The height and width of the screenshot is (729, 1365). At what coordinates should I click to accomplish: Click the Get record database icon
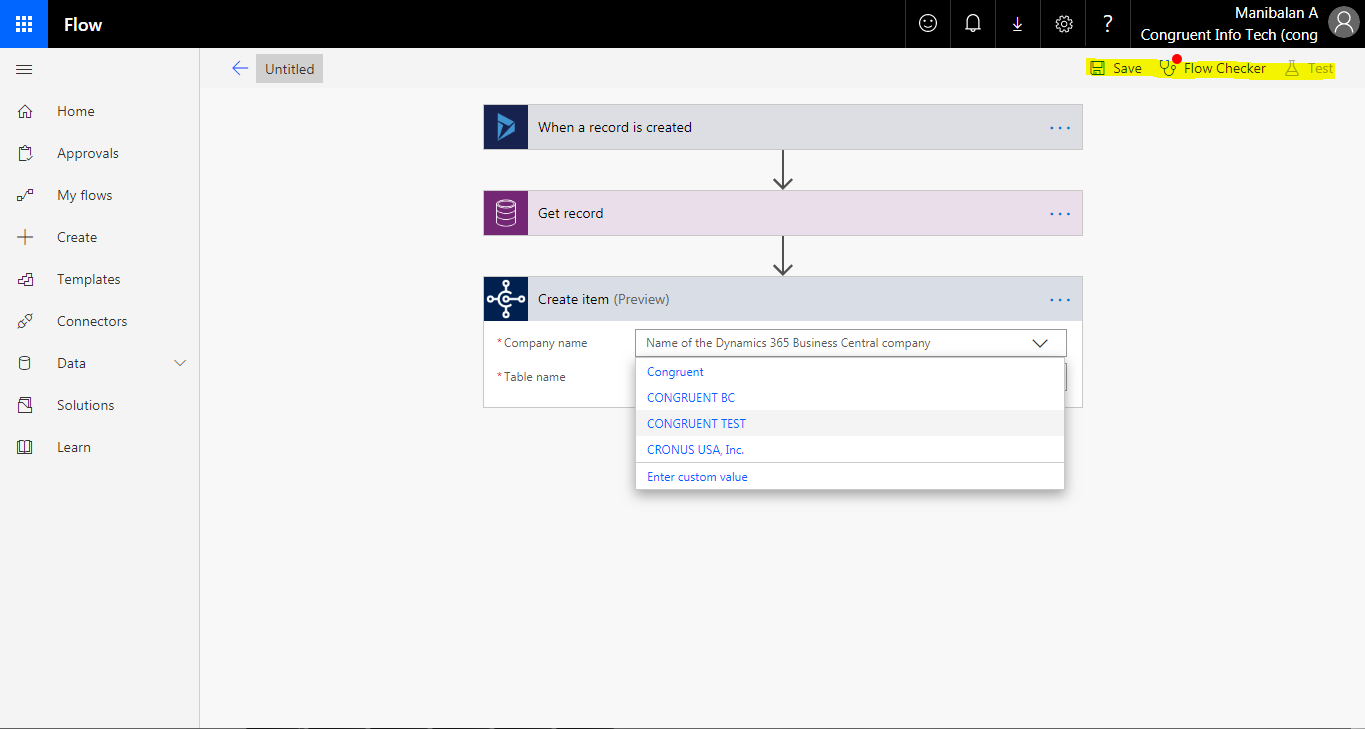(x=506, y=213)
